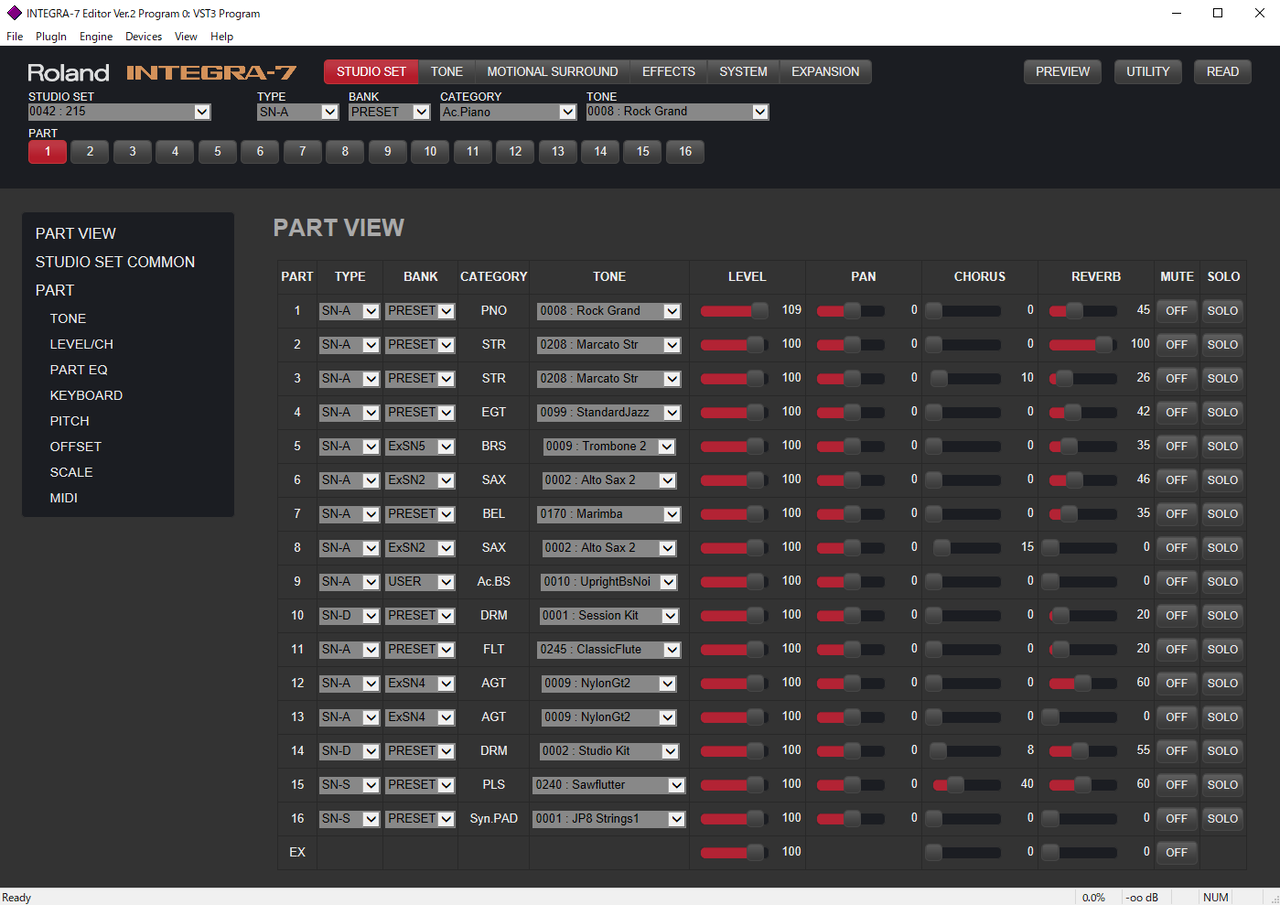1280x905 pixels.
Task: Click the level slider for part 1
Action: [734, 311]
